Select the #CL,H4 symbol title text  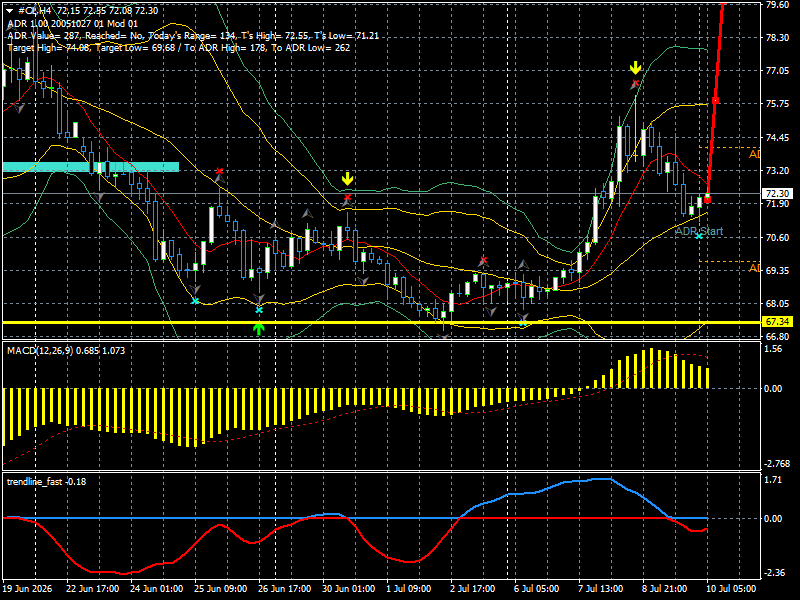coord(35,11)
